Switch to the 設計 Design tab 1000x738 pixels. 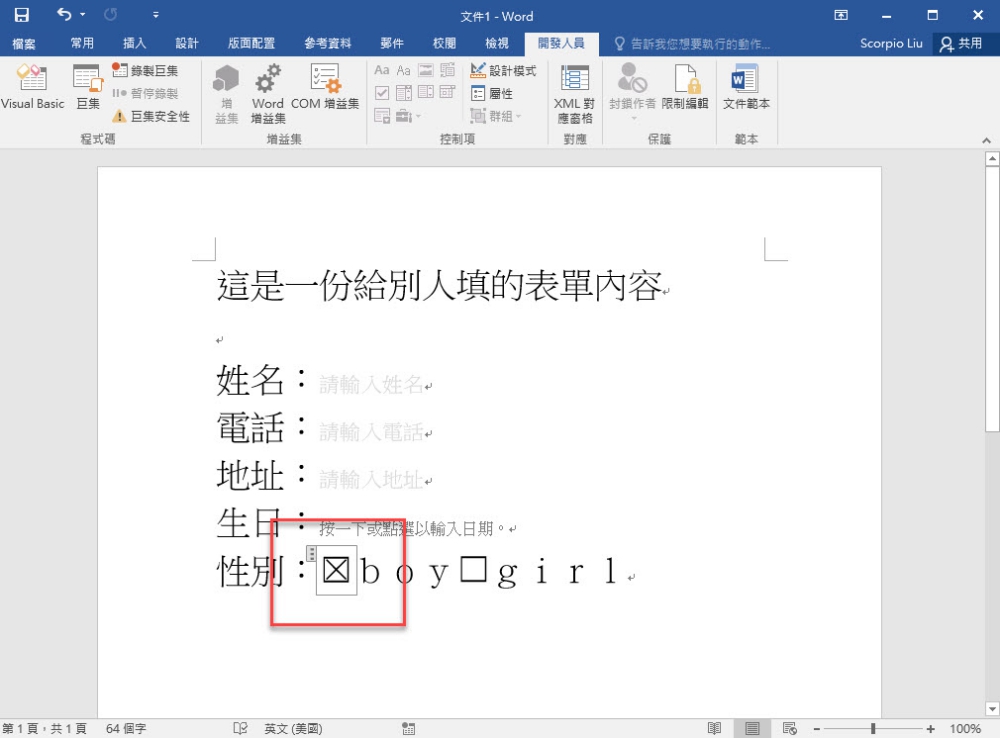click(187, 43)
